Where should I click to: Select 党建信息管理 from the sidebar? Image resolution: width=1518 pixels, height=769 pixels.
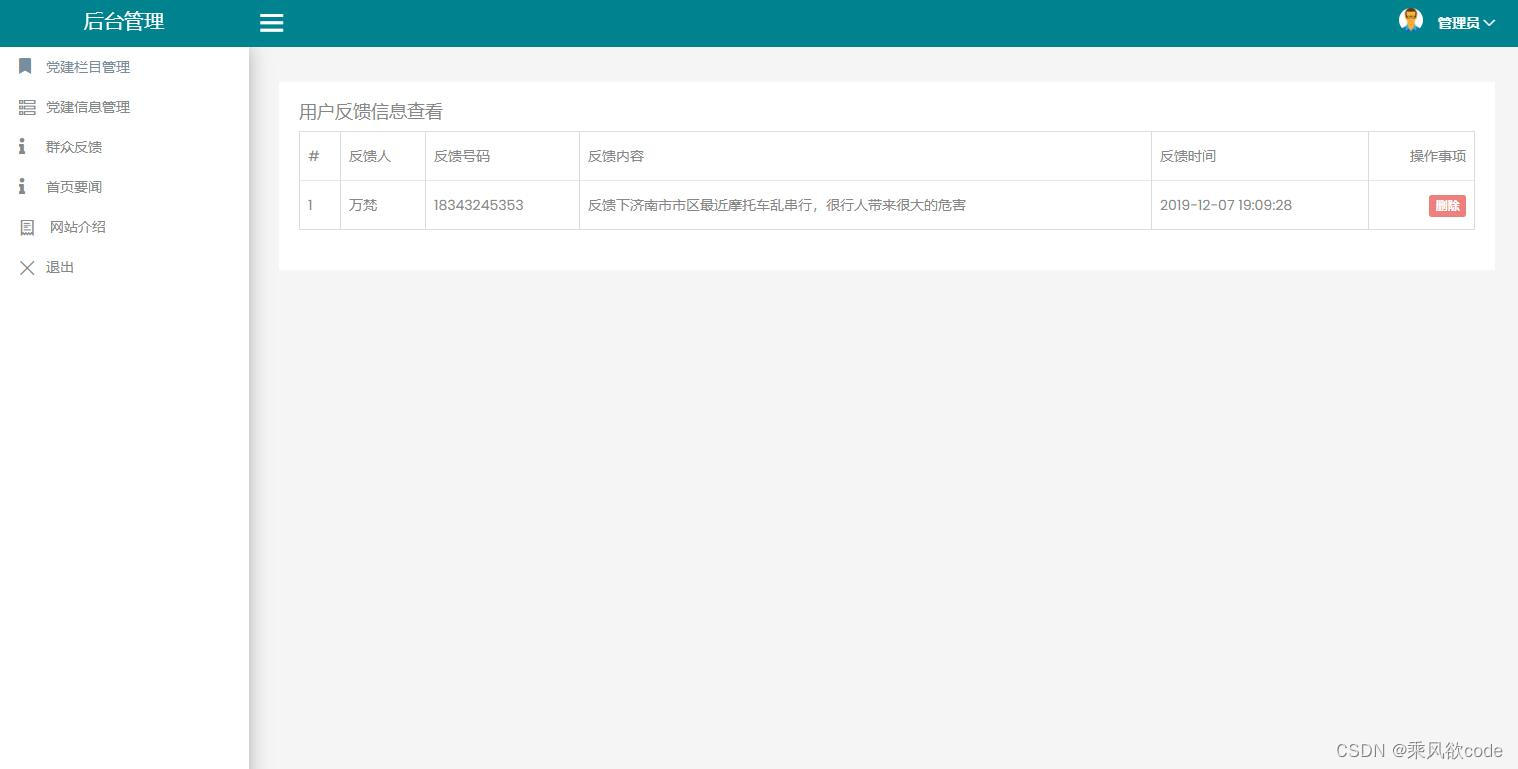[87, 106]
